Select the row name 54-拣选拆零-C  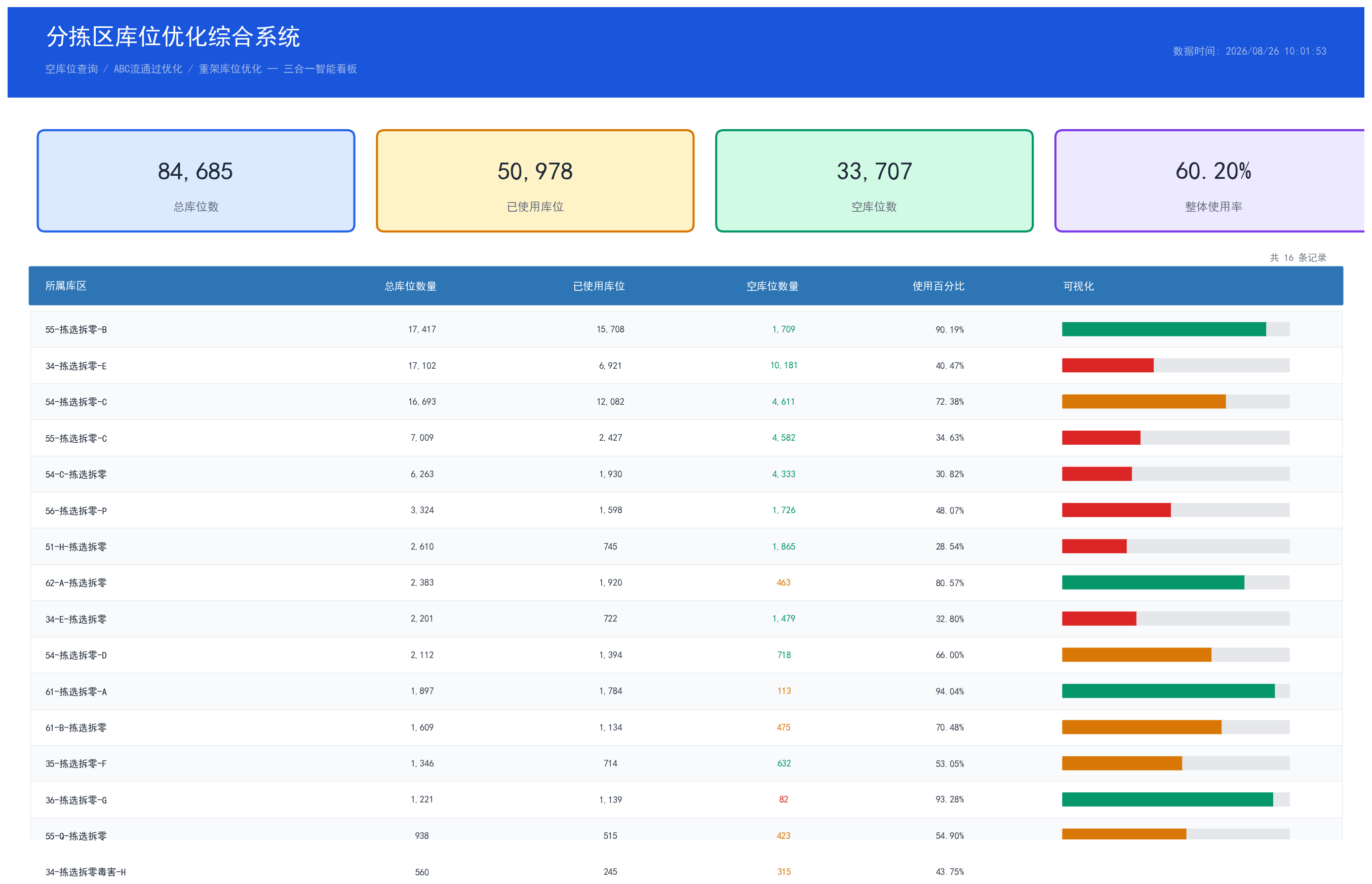[76, 402]
